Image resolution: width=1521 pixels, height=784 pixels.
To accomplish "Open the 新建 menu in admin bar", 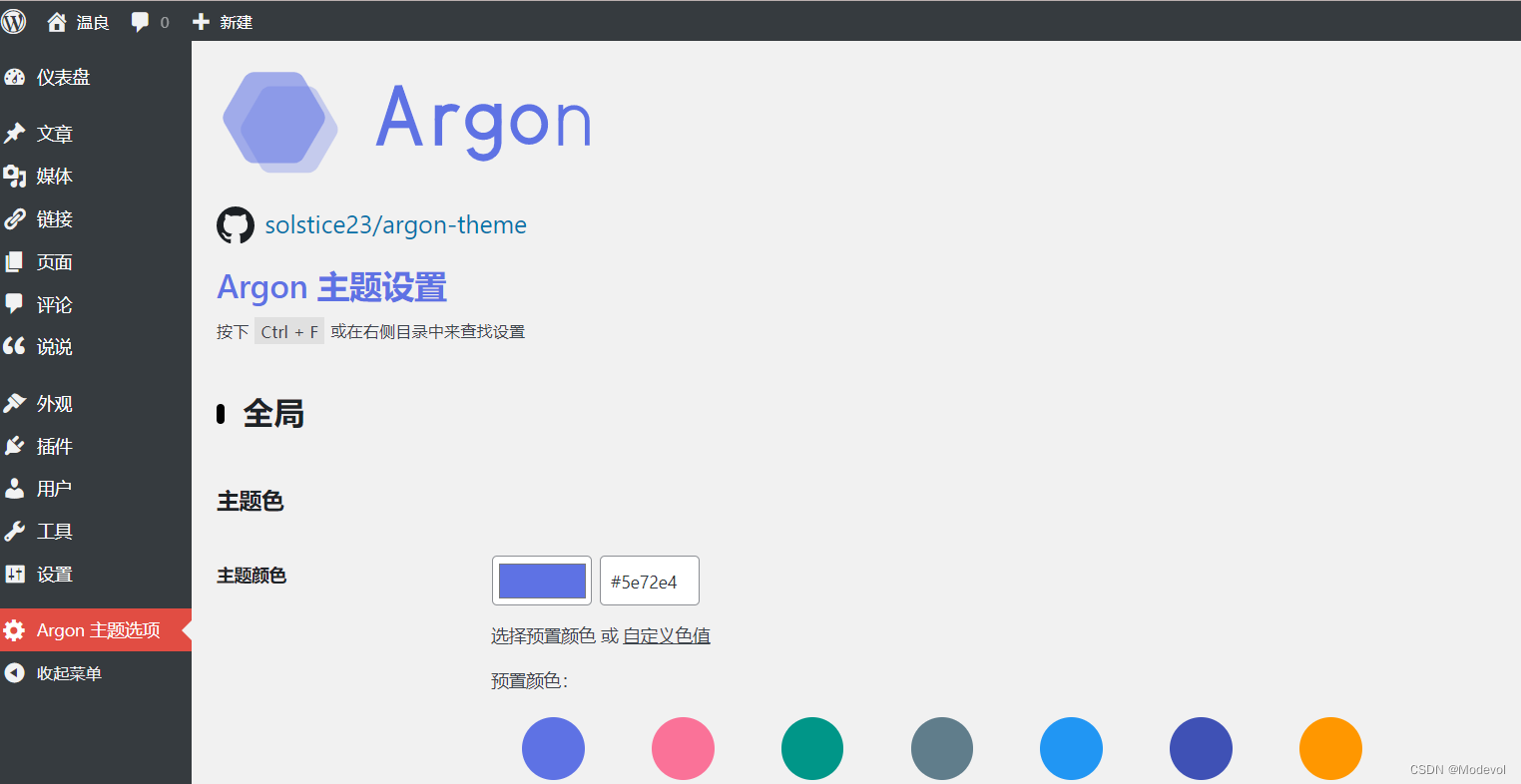I will [222, 21].
